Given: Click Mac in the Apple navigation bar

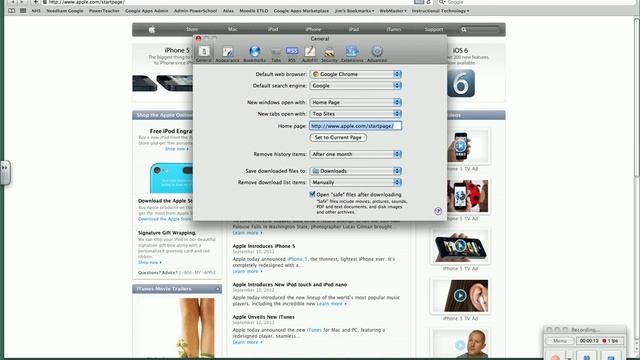Looking at the screenshot, I should coord(232,29).
